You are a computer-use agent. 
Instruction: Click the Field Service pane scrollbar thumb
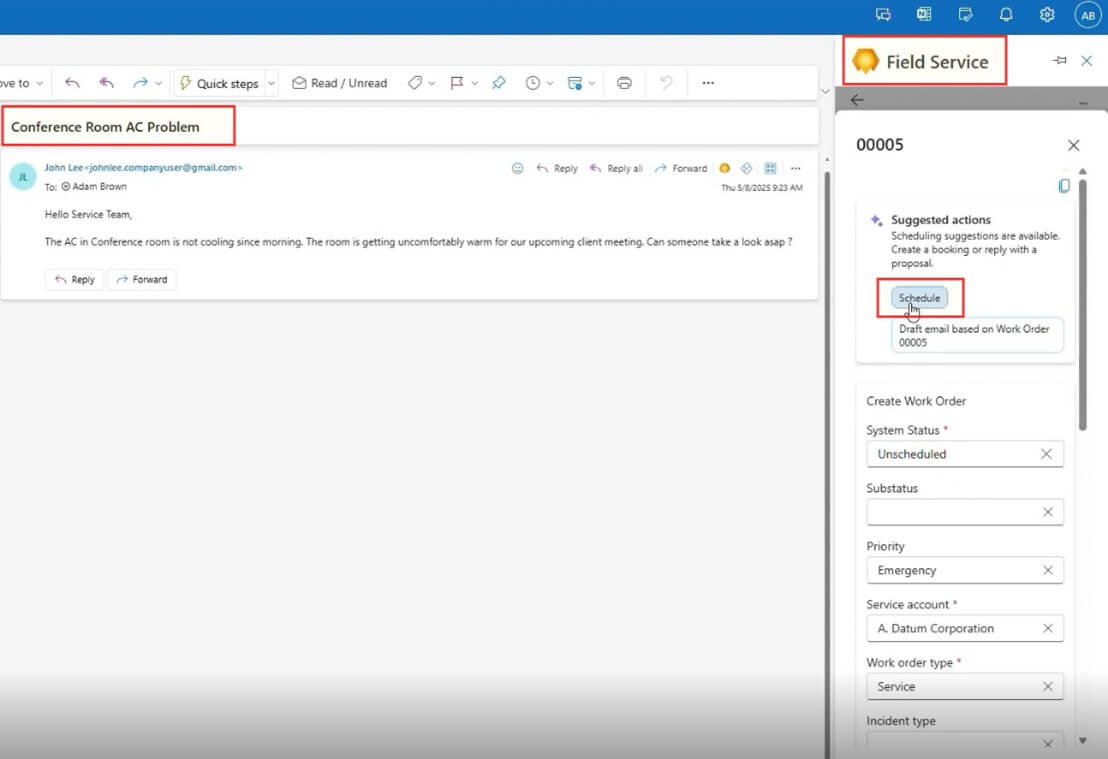point(1083,304)
